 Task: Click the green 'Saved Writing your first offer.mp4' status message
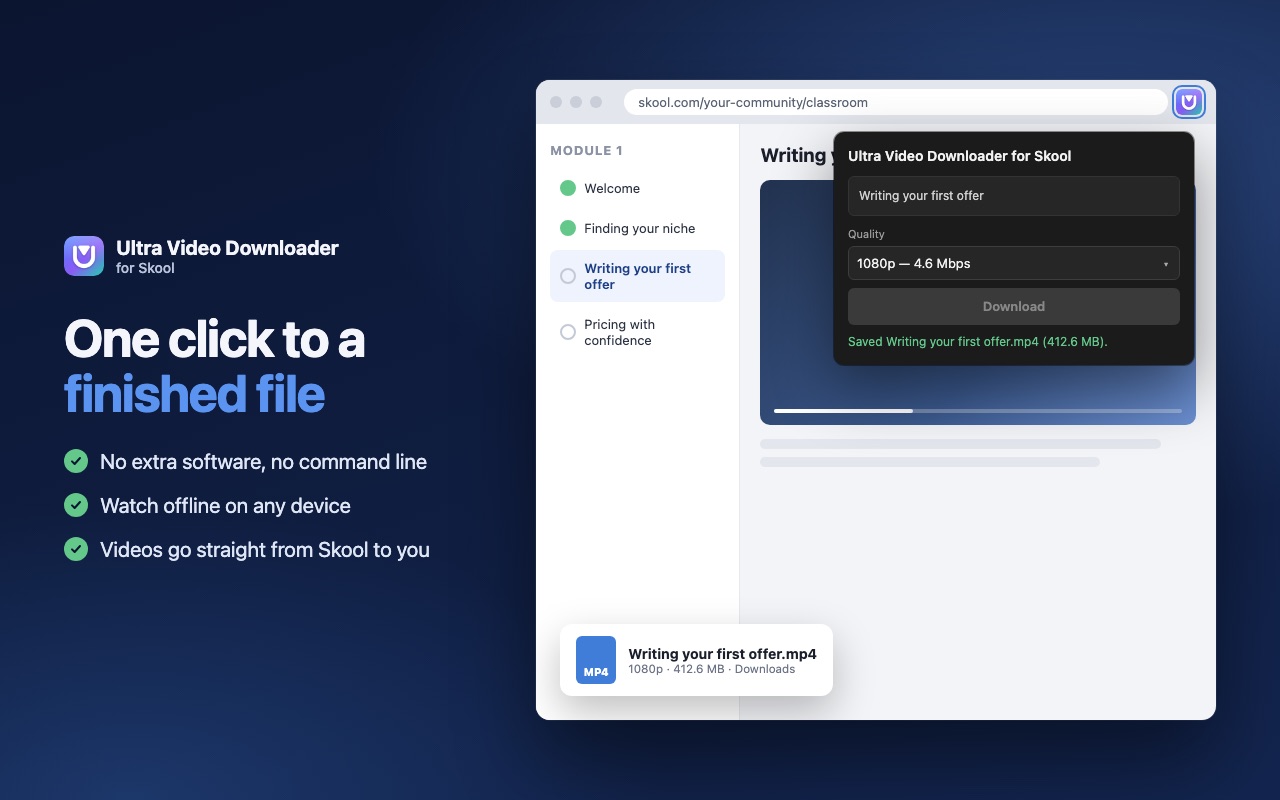point(978,342)
